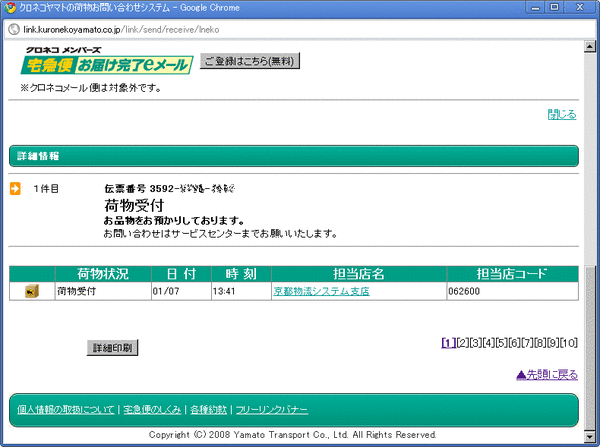Screen dimensions: 600x447
Task: Click the ▲先頭に戻る link
Action: coord(547,375)
